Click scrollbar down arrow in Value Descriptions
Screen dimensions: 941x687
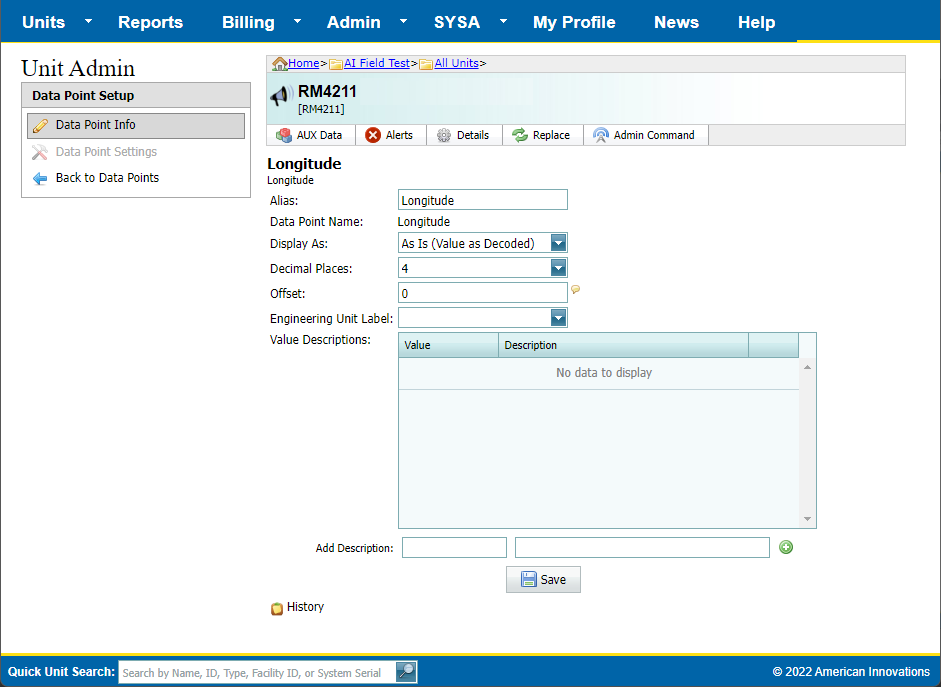[808, 519]
